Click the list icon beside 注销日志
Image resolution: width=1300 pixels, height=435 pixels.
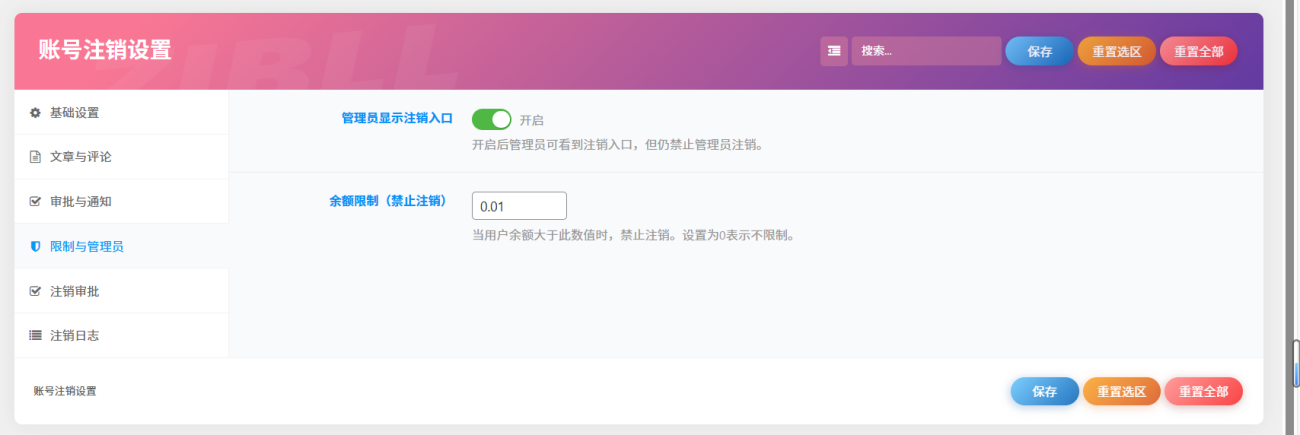35,336
